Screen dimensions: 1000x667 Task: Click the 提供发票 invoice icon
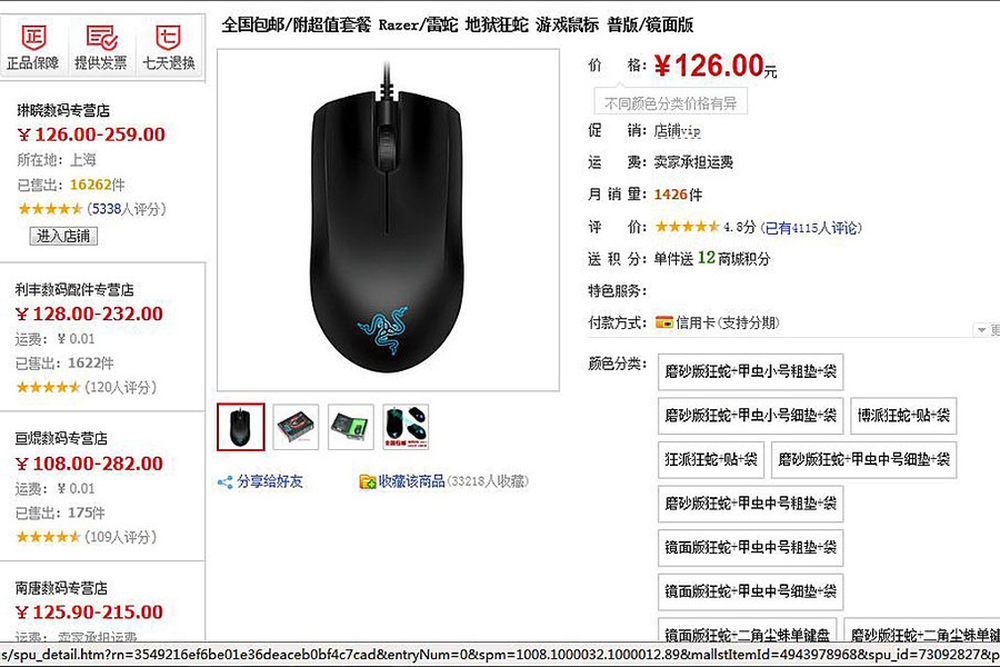(x=101, y=38)
